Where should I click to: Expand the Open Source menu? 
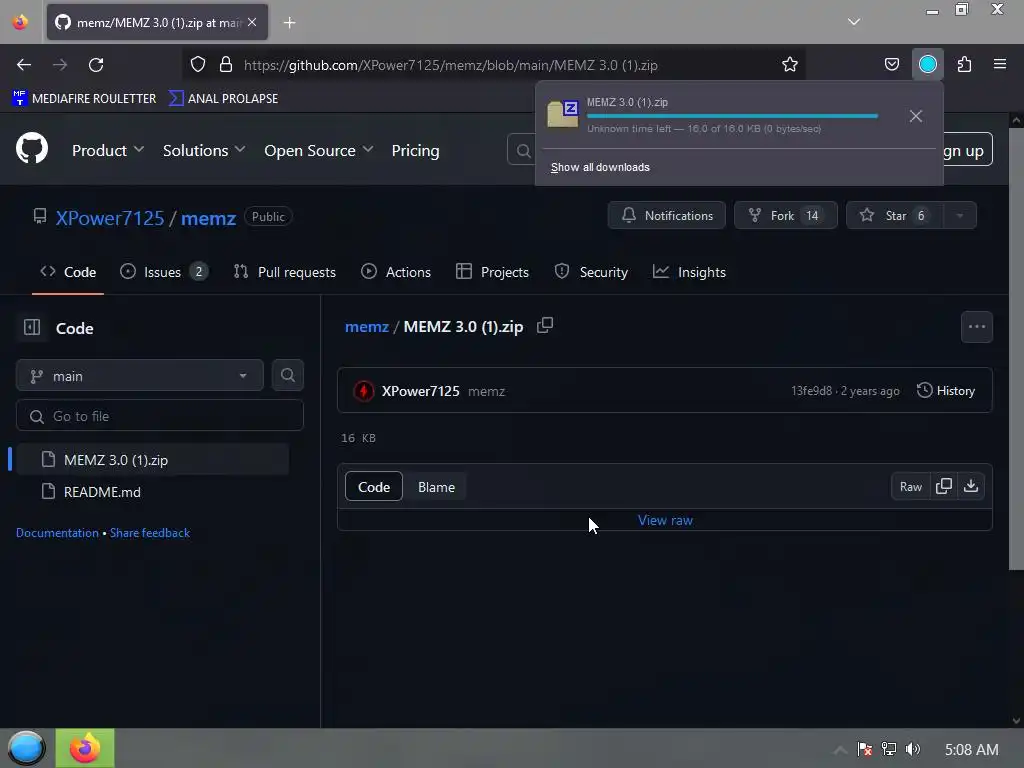[x=319, y=150]
